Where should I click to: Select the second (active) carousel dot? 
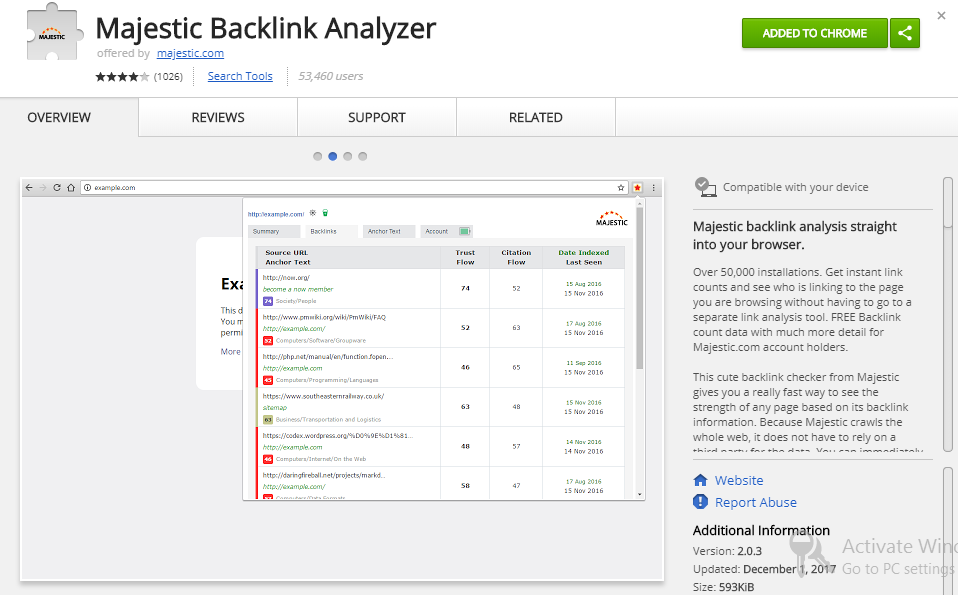coord(332,156)
